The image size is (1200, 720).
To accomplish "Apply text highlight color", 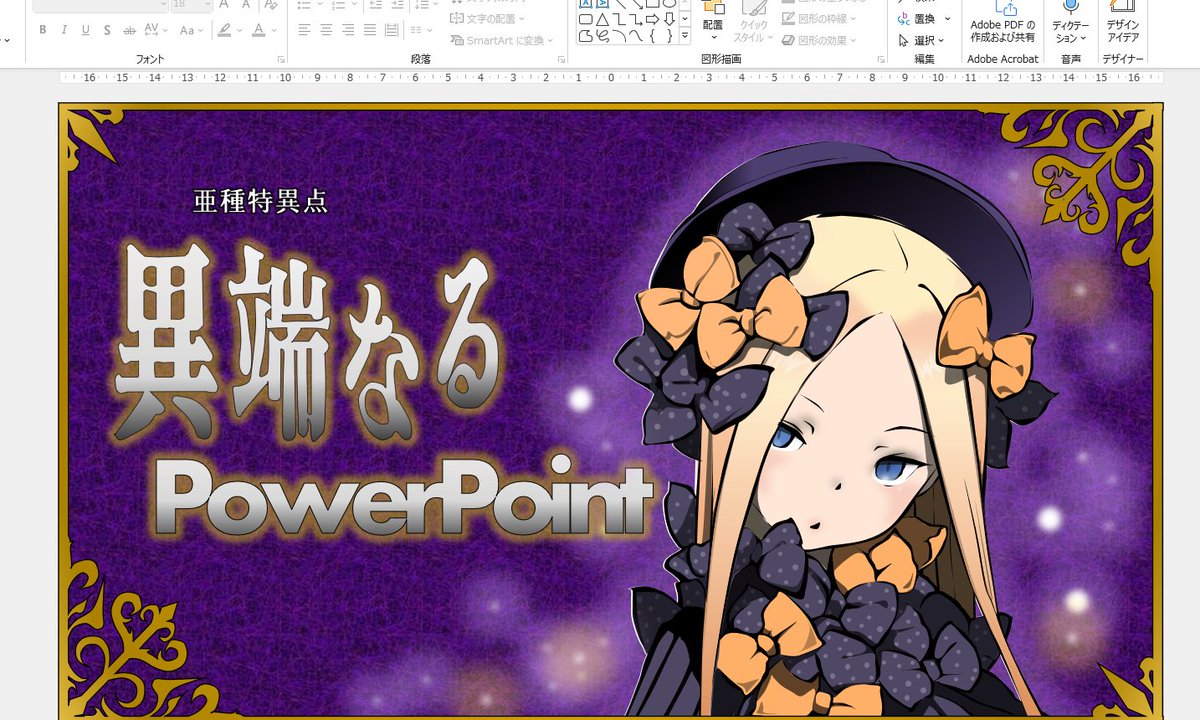I will [x=224, y=30].
